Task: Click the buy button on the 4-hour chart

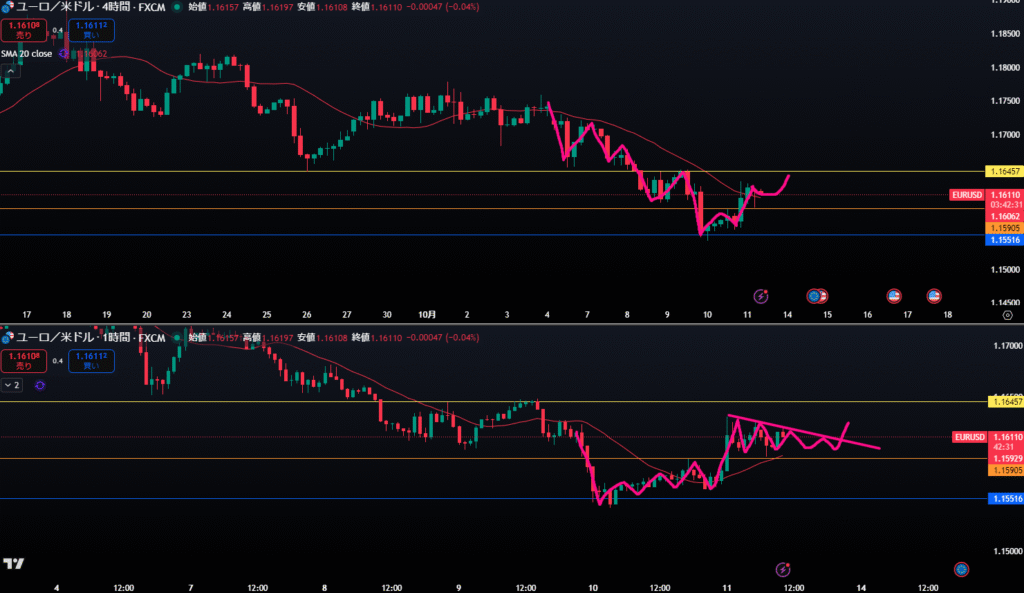Action: pos(91,31)
